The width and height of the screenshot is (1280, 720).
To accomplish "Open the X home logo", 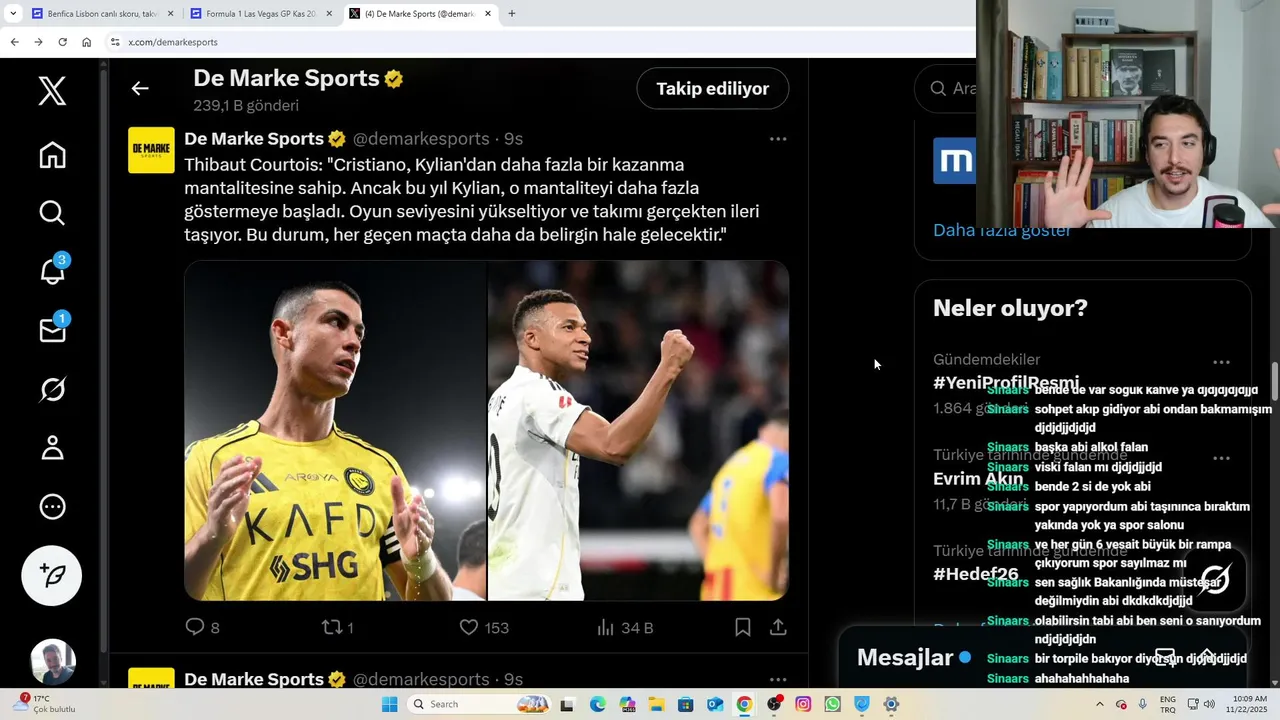I will coord(52,91).
